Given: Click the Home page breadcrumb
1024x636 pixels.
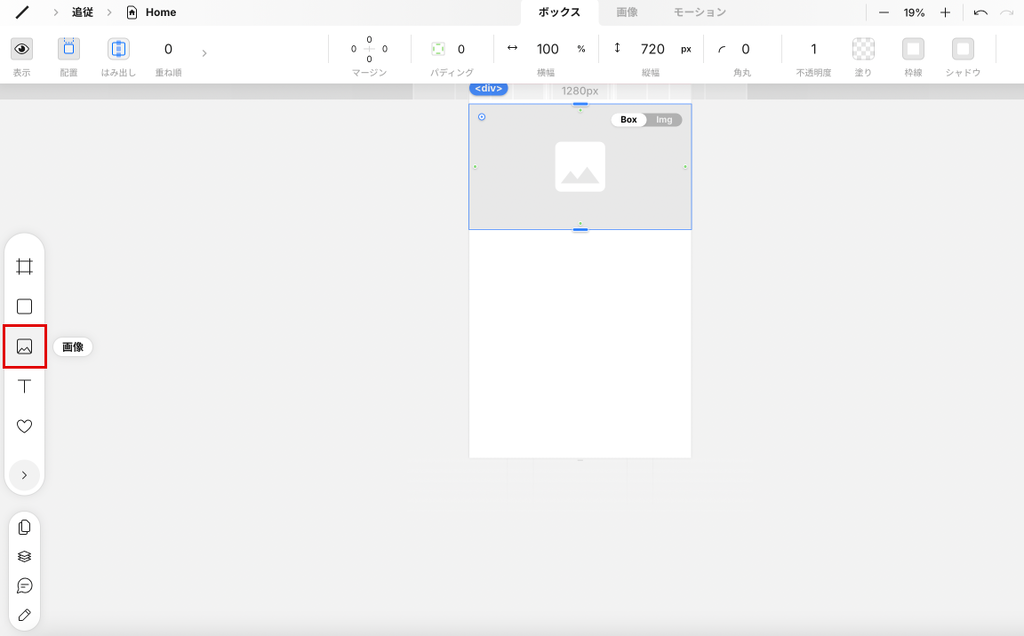Looking at the screenshot, I should (160, 13).
